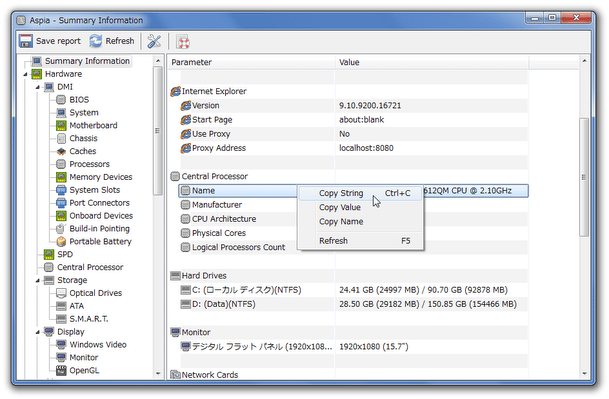Open the wrench and screwdriver settings icon

tap(154, 41)
